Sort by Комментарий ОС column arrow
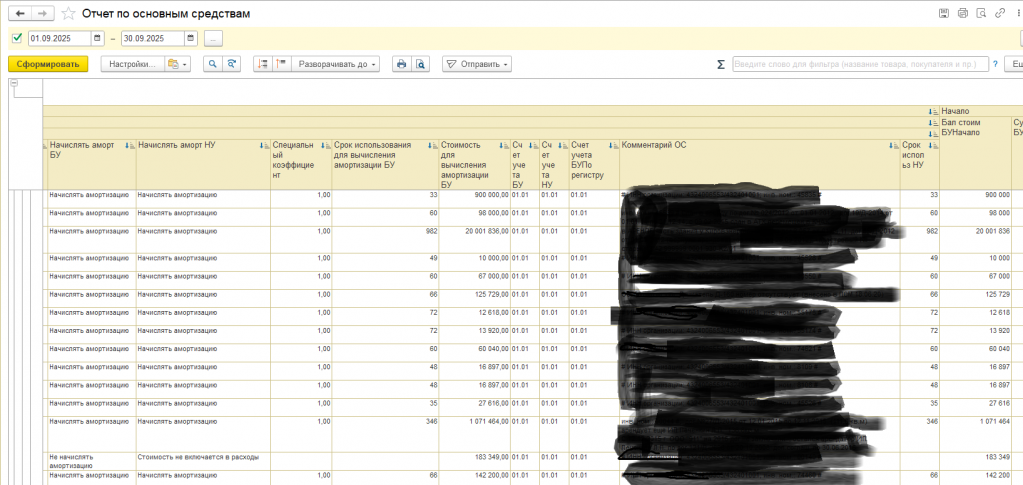Viewport: 1023px width, 485px height. pos(894,146)
